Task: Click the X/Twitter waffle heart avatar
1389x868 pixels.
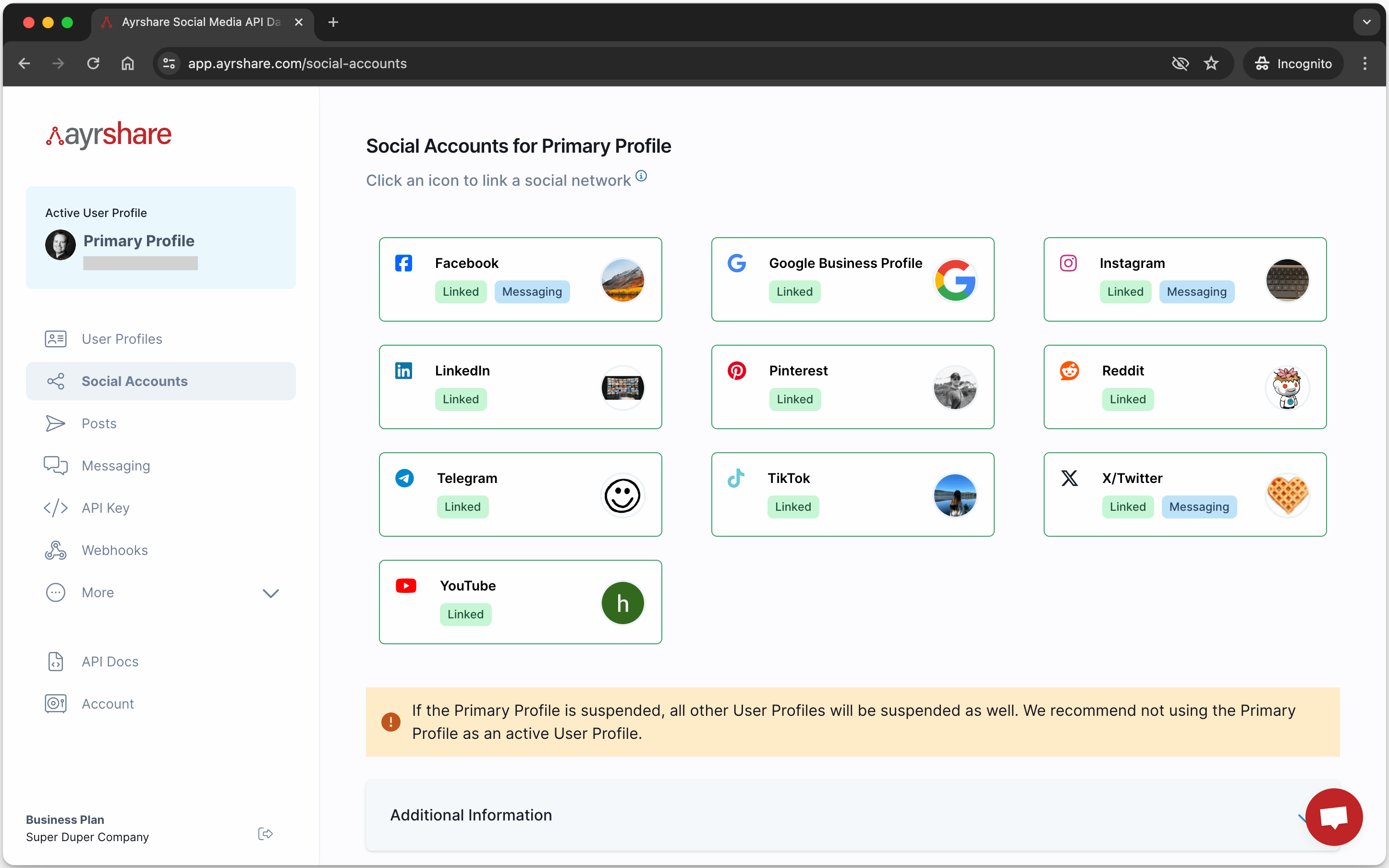Action: [x=1287, y=495]
